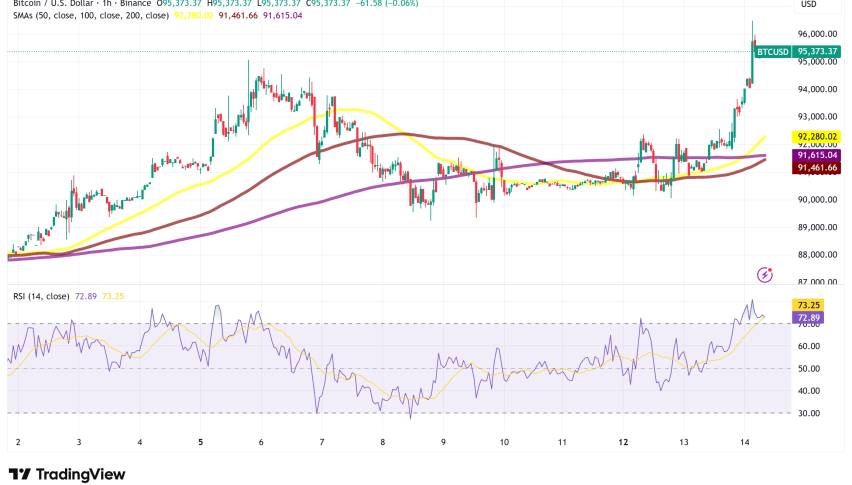Click the 50.00 level on RSI scale
The image size is (852, 485).
(x=809, y=368)
